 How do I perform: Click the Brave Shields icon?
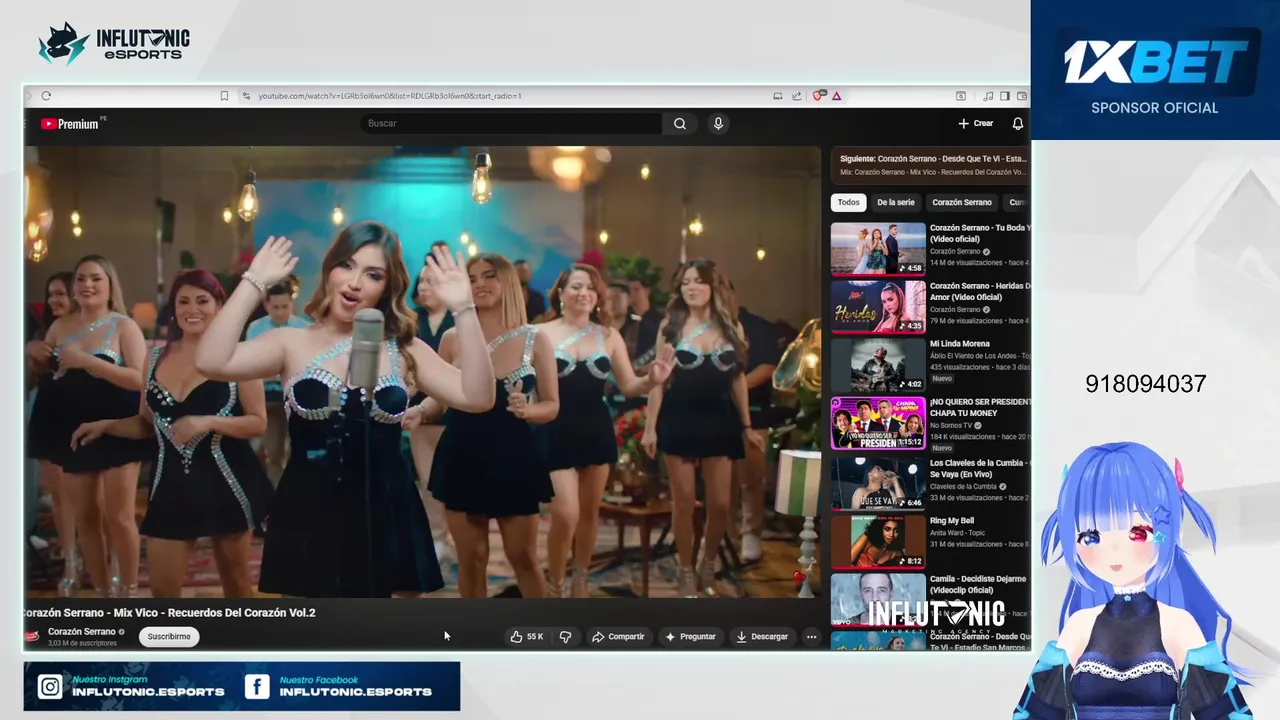pyautogui.click(x=819, y=96)
